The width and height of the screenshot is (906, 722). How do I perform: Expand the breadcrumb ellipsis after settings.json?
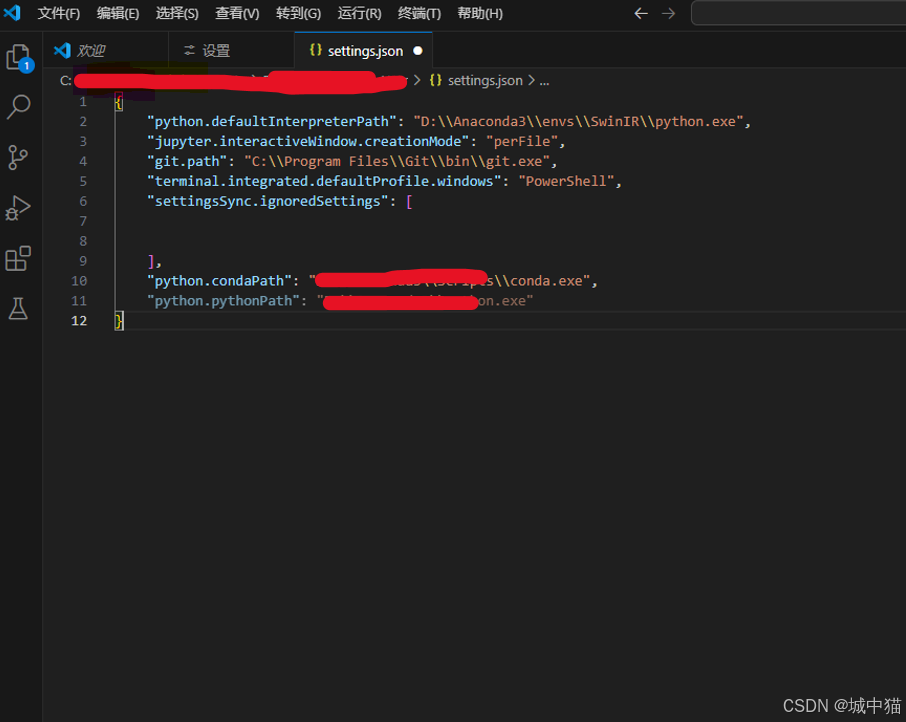[544, 80]
